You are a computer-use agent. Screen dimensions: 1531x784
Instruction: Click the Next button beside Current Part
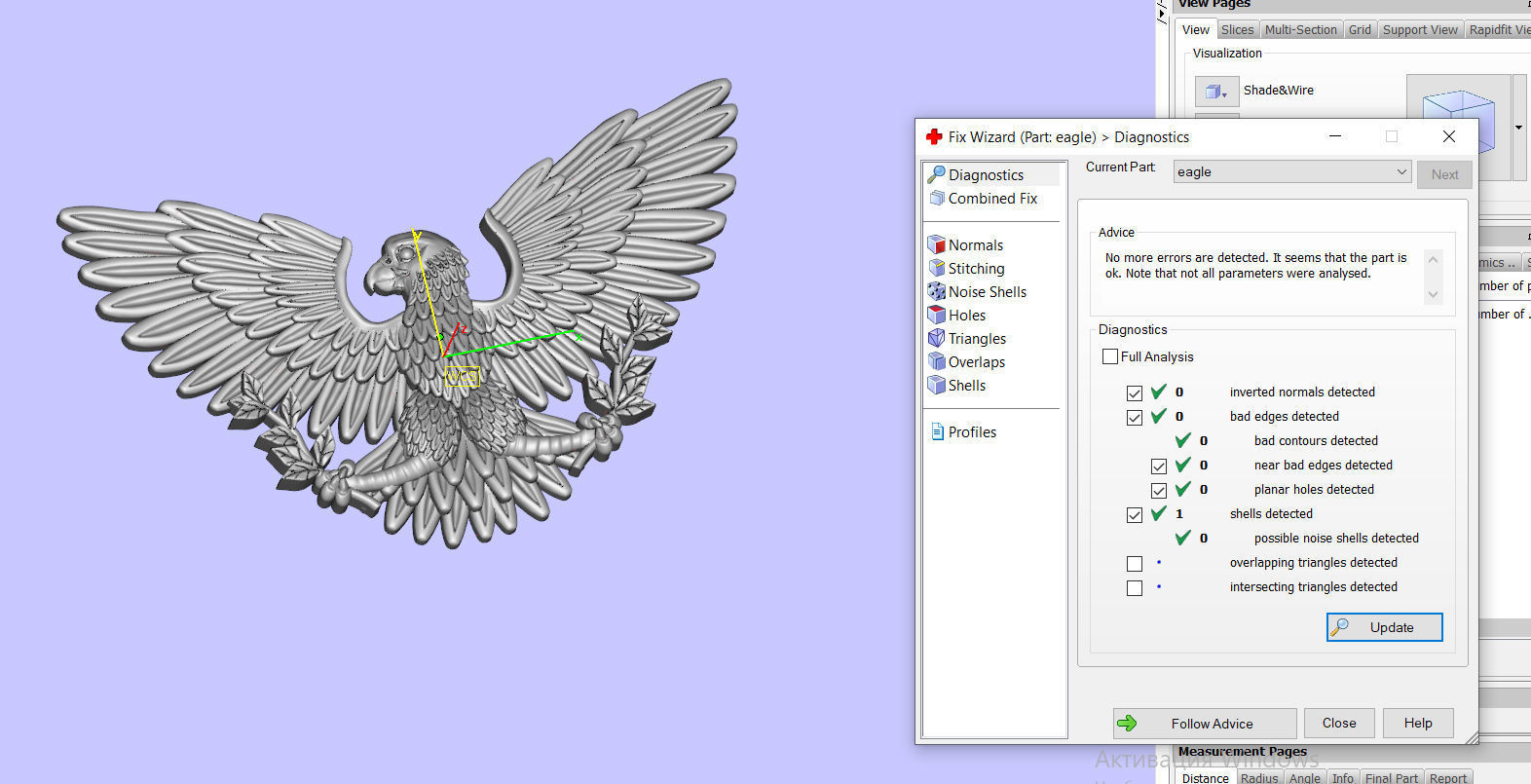[x=1444, y=174]
